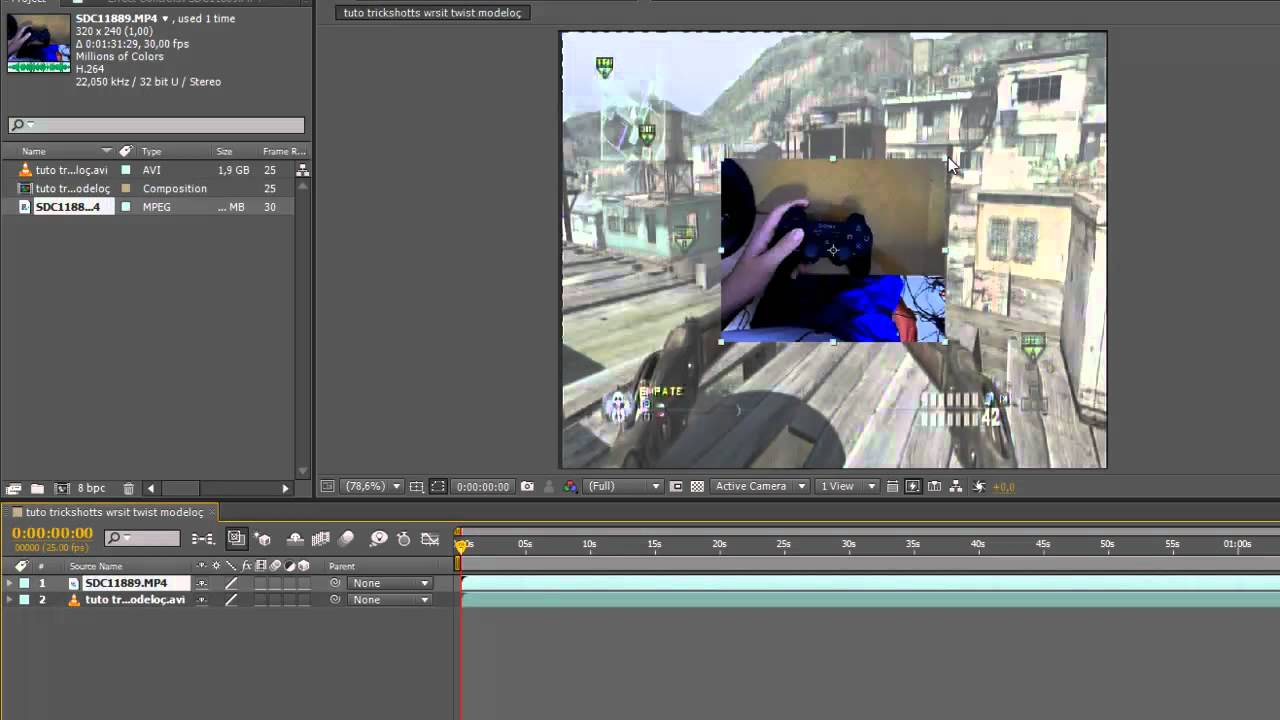The width and height of the screenshot is (1280, 720).
Task: Open the project flowchart view icon
Action: pos(302,170)
